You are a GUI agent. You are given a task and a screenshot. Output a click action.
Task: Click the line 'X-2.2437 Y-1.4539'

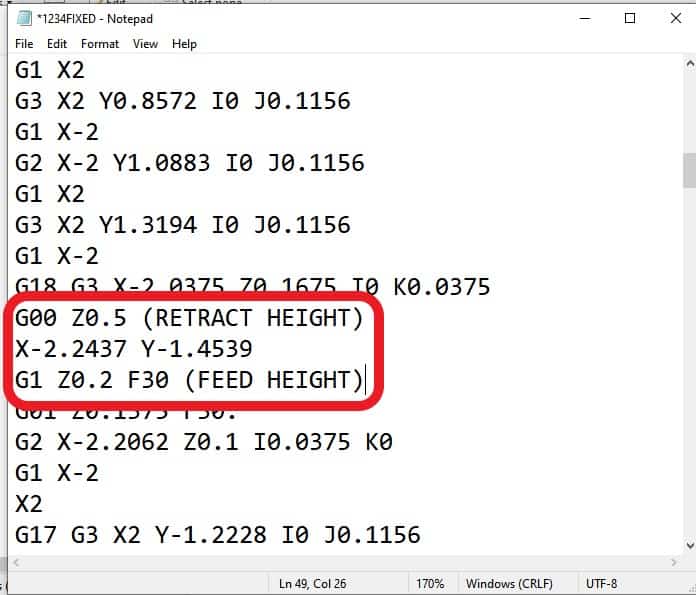134,349
